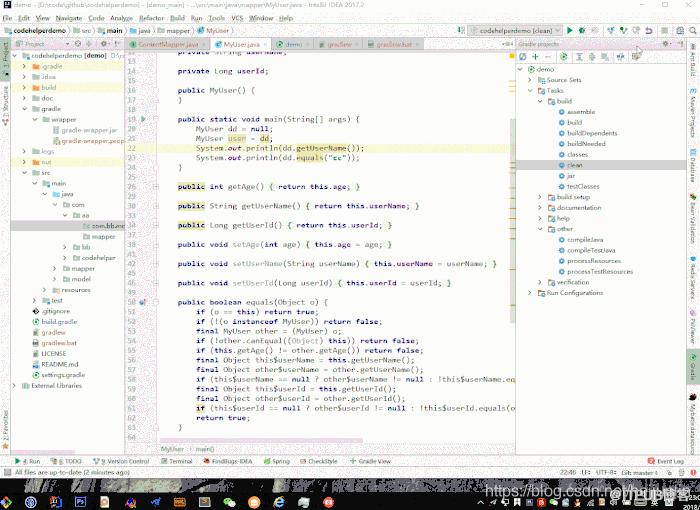Open WeChat from the taskbar

point(229,502)
